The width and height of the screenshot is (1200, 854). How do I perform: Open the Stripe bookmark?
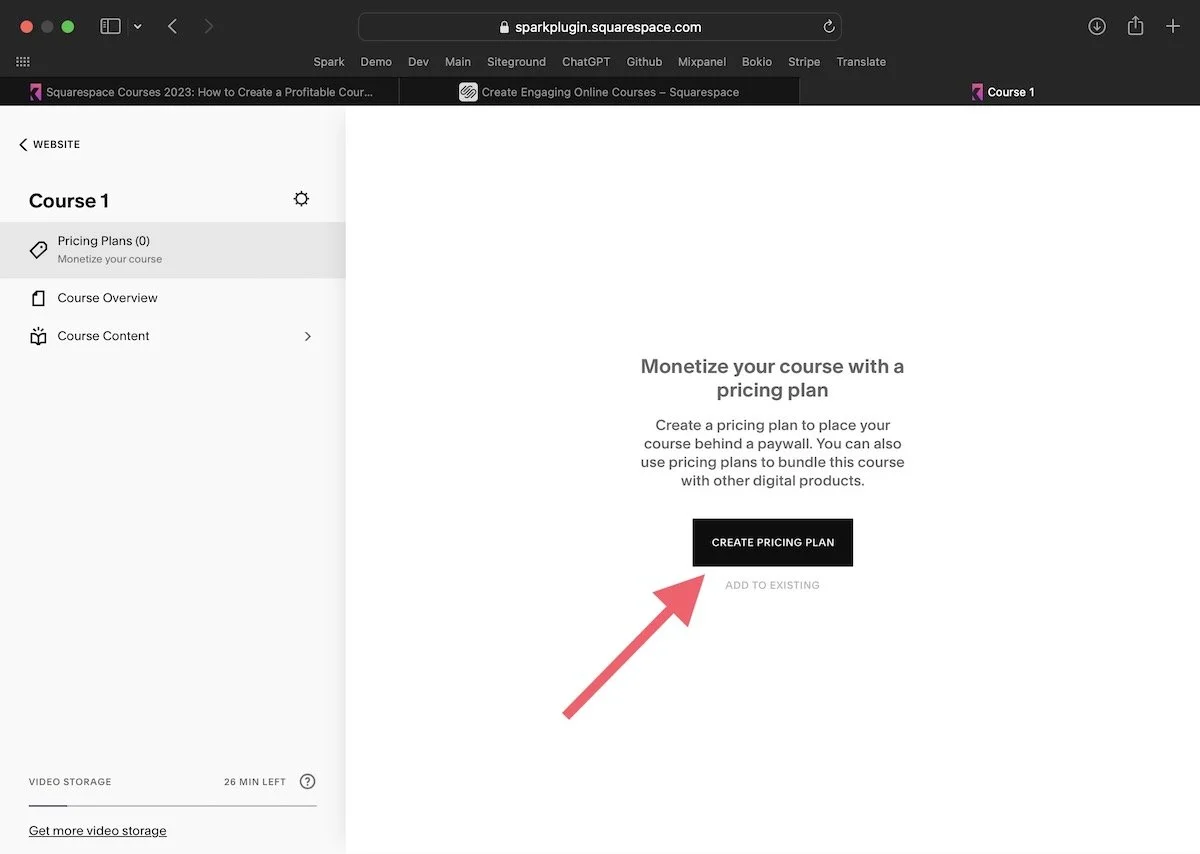[804, 61]
